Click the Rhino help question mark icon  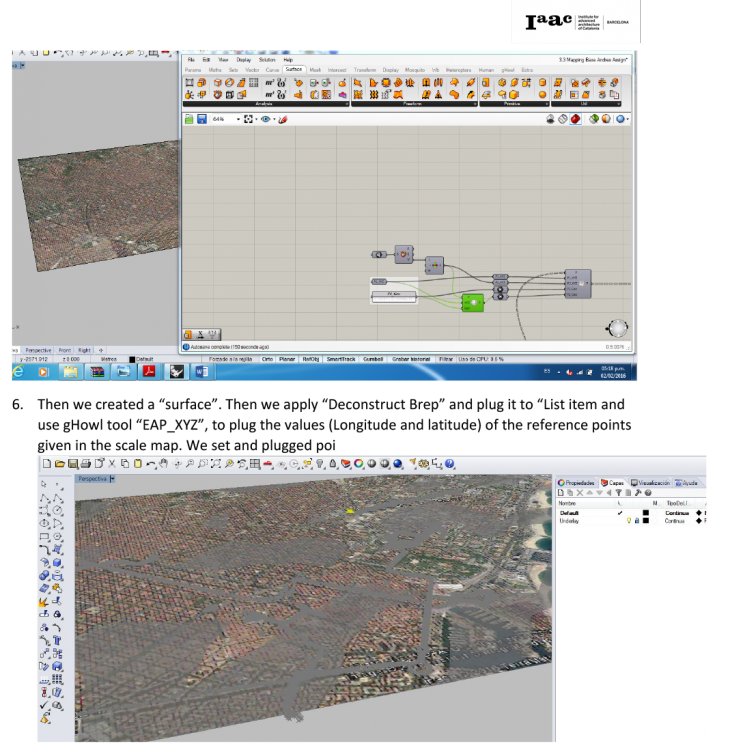coord(450,464)
